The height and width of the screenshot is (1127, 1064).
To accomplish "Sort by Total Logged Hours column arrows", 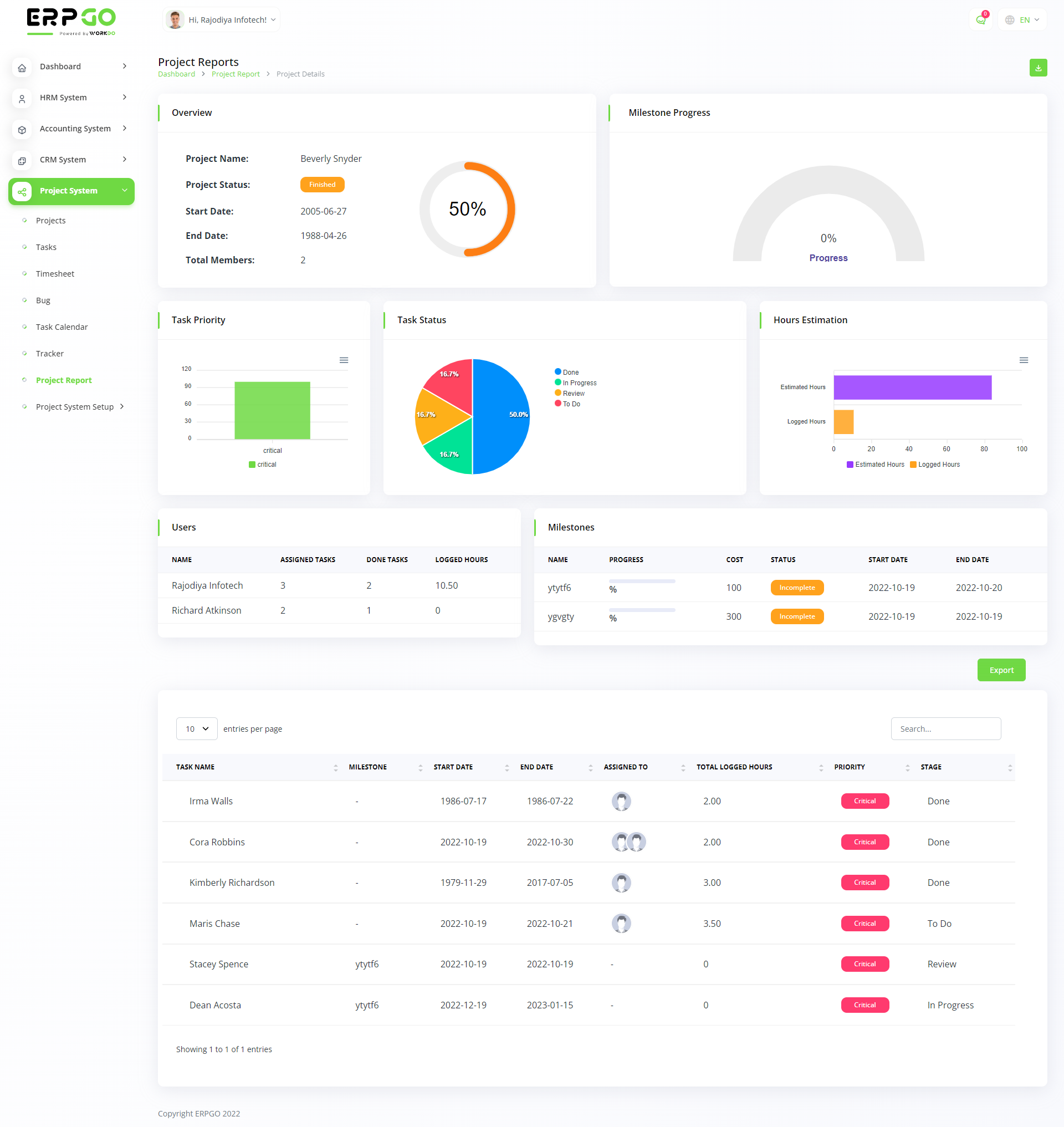I will 821,768.
